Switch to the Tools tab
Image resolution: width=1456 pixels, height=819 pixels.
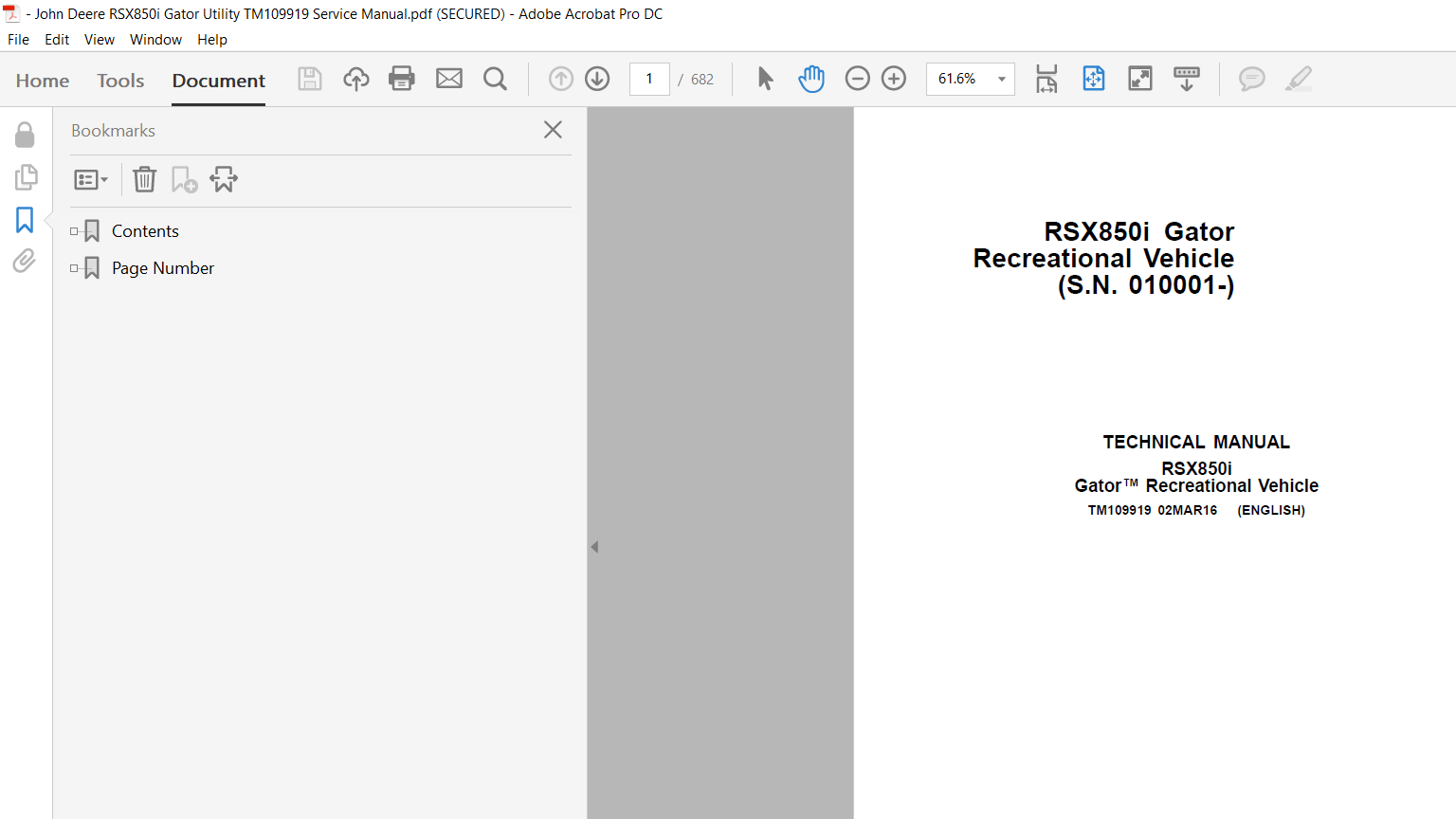[120, 81]
